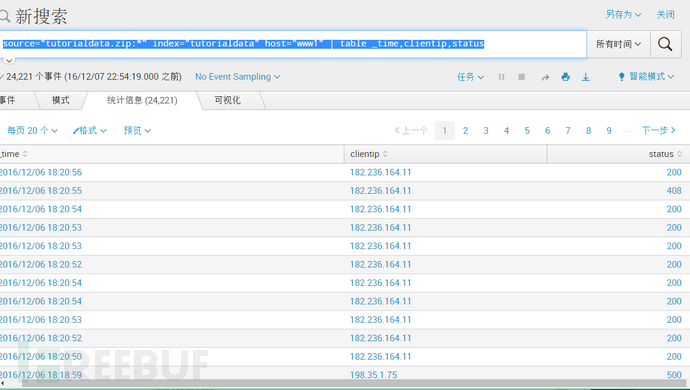Open the 每页 20 个 per-page dropdown
690x390 pixels.
pos(33,131)
